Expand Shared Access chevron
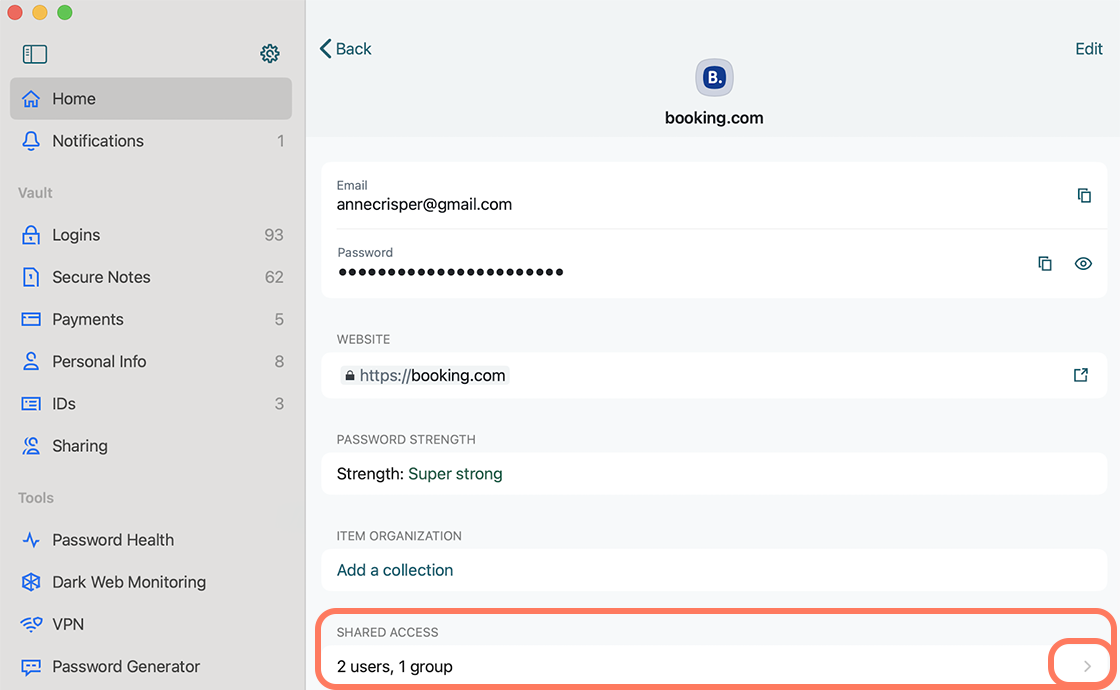 pos(1087,666)
